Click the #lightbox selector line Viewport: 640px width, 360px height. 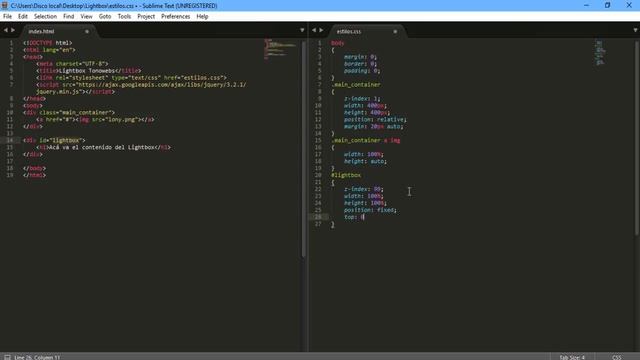coord(346,175)
